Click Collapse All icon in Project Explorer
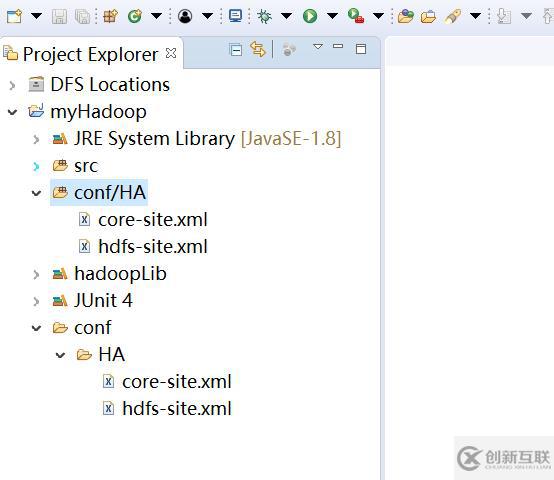The image size is (554, 480). pyautogui.click(x=236, y=50)
